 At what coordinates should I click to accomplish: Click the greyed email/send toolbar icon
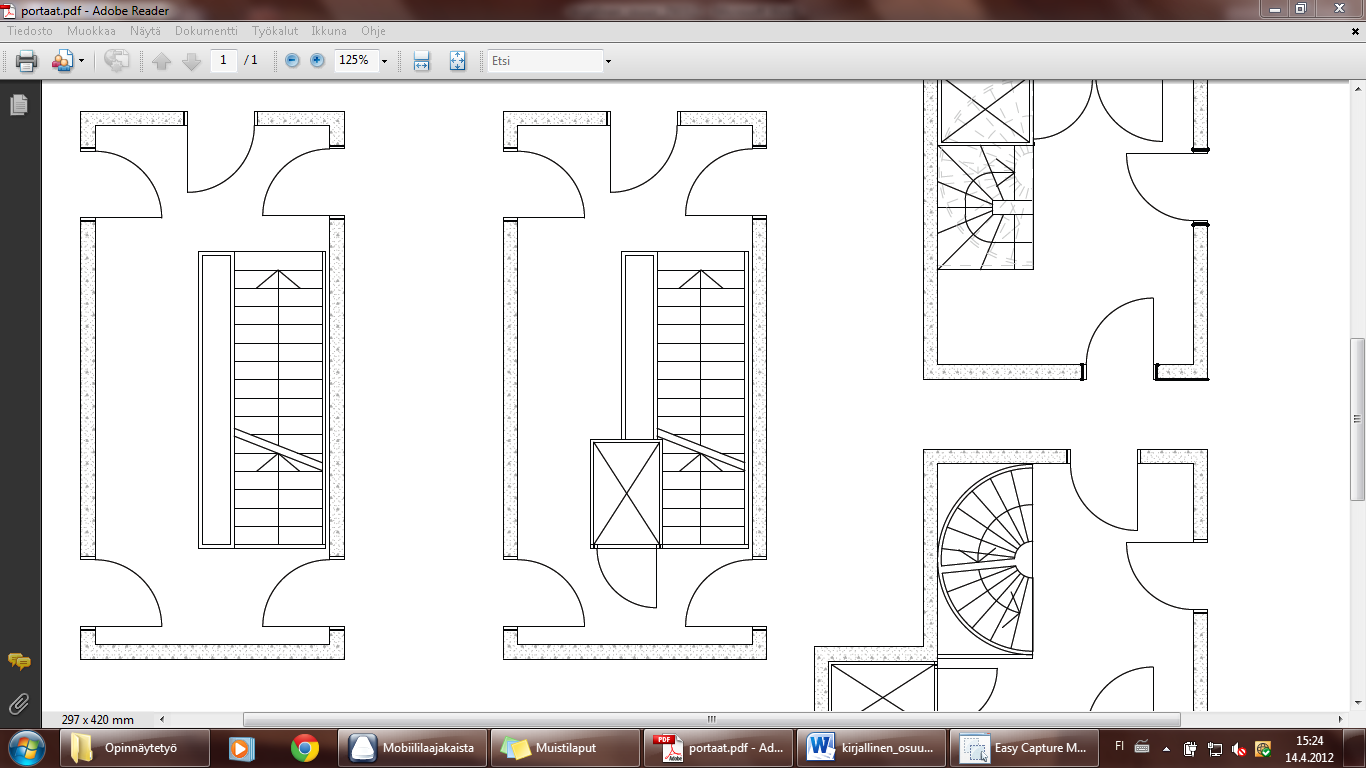117,61
